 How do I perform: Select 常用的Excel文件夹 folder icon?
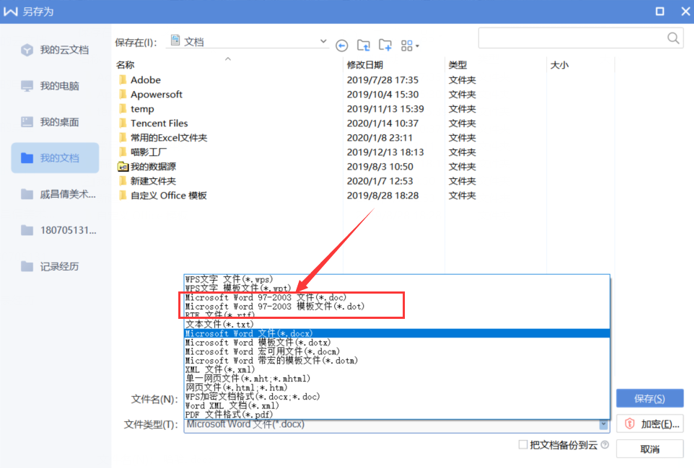[123, 138]
